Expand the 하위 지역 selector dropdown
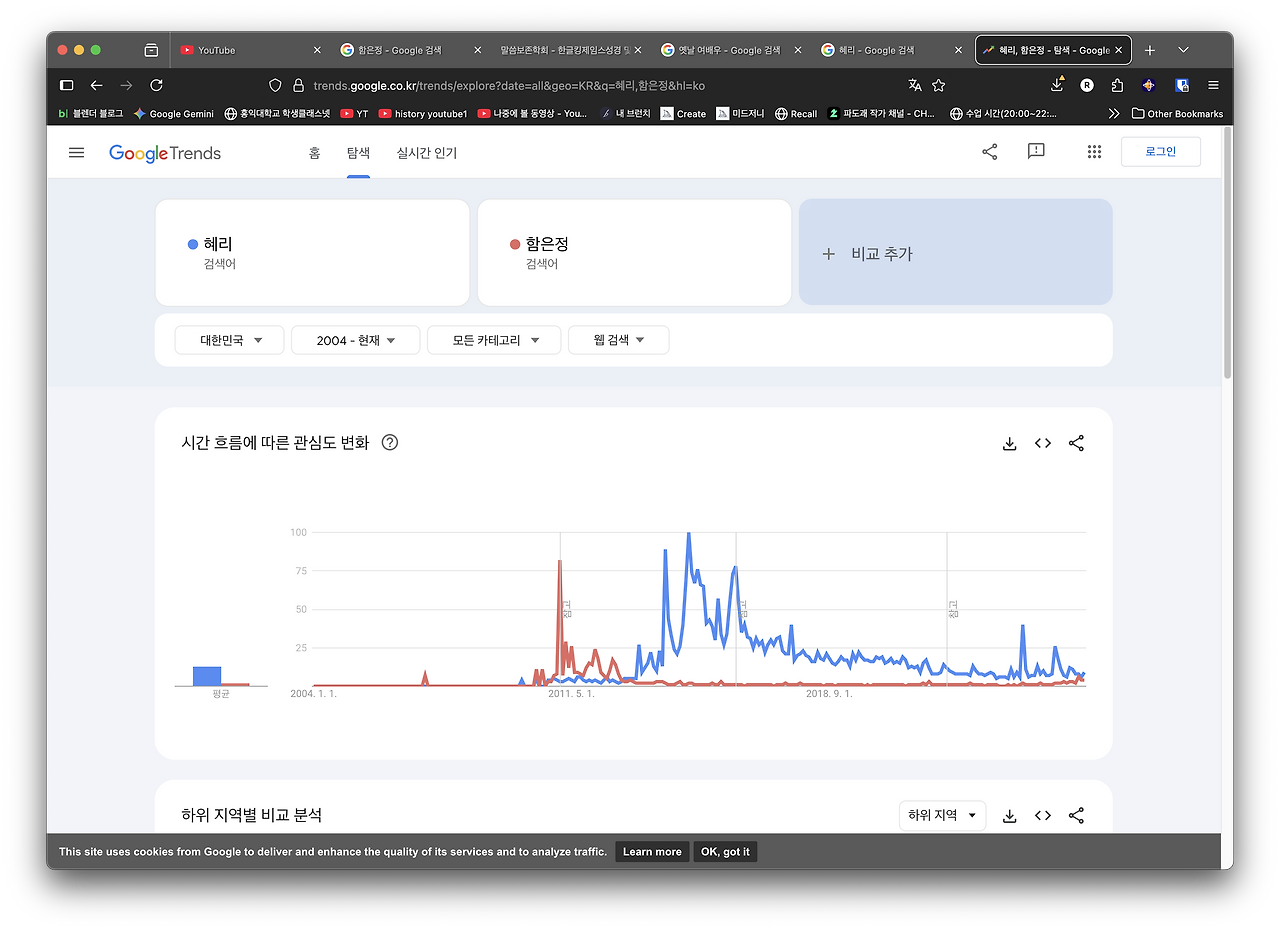 (941, 815)
